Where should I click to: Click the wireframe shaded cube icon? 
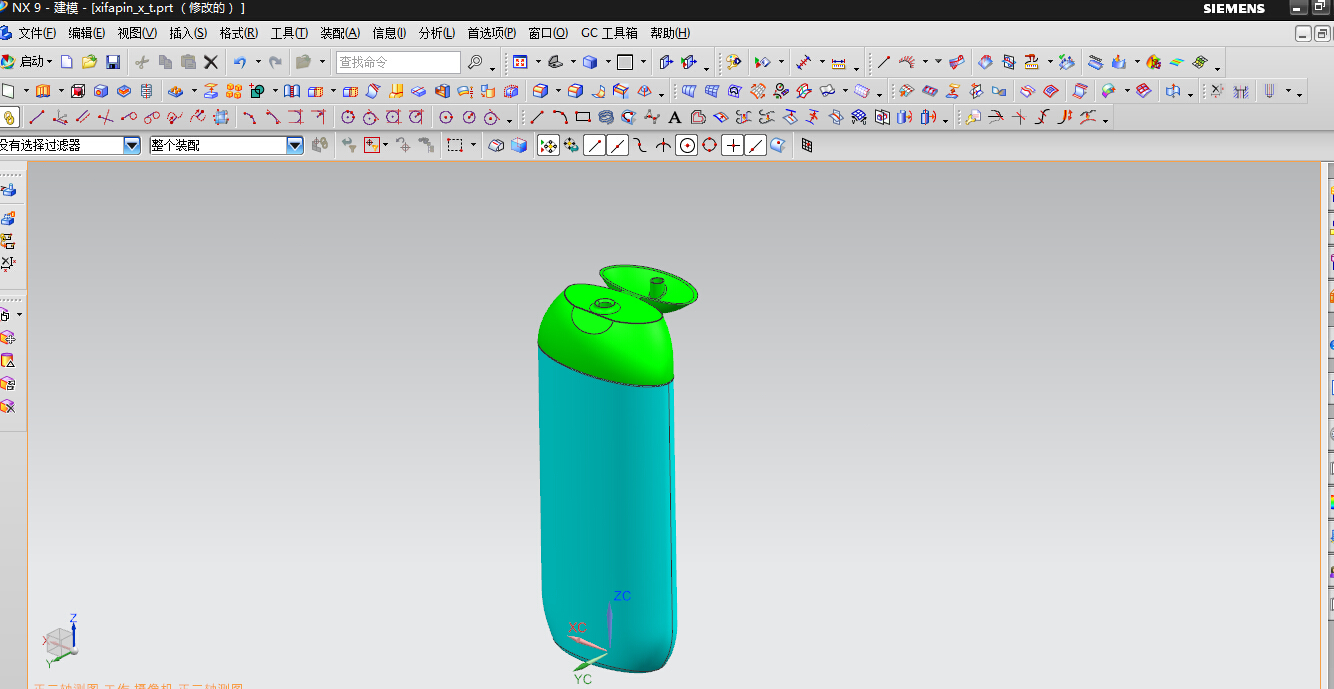coord(496,145)
